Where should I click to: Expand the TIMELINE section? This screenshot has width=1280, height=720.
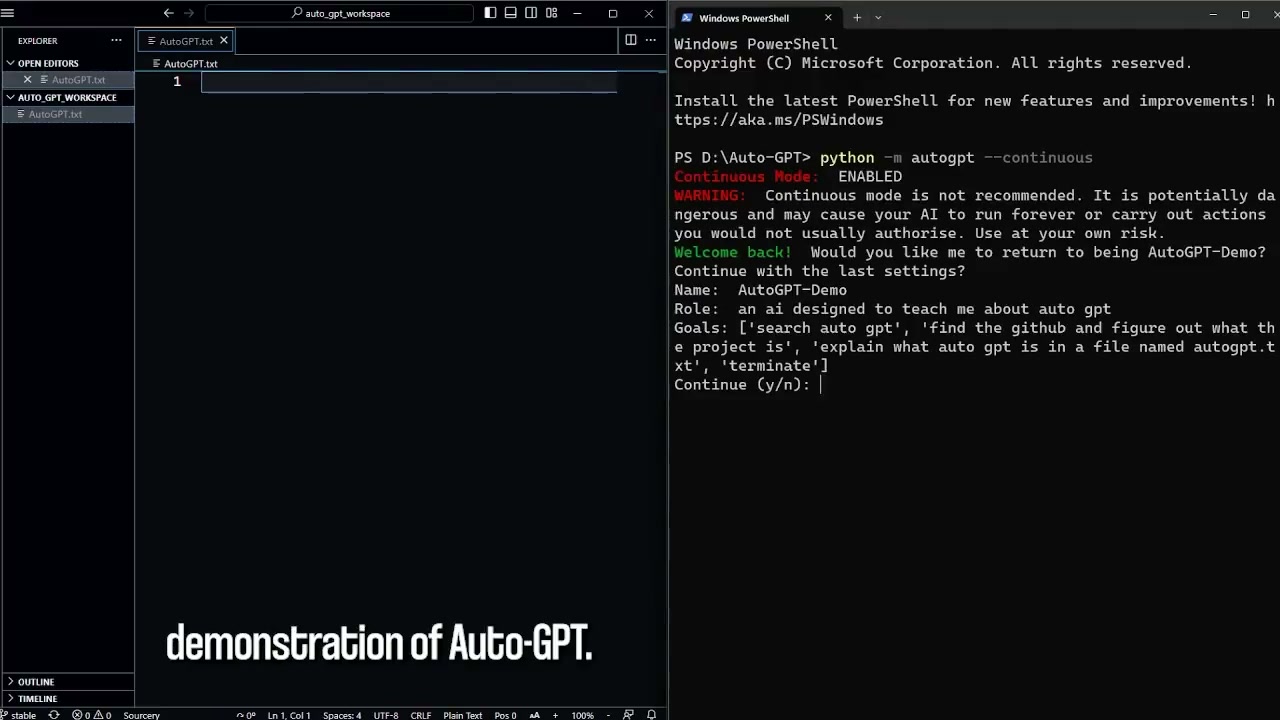67,698
